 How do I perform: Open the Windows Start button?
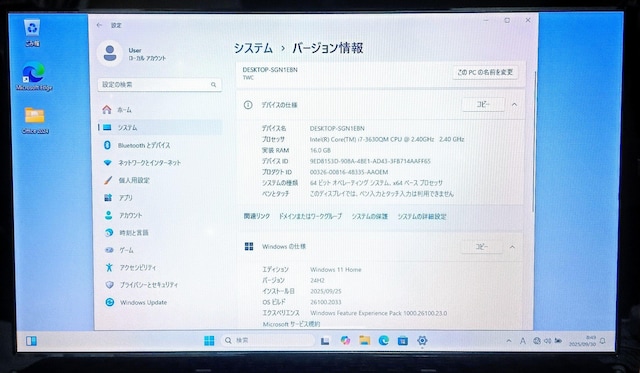tap(209, 341)
